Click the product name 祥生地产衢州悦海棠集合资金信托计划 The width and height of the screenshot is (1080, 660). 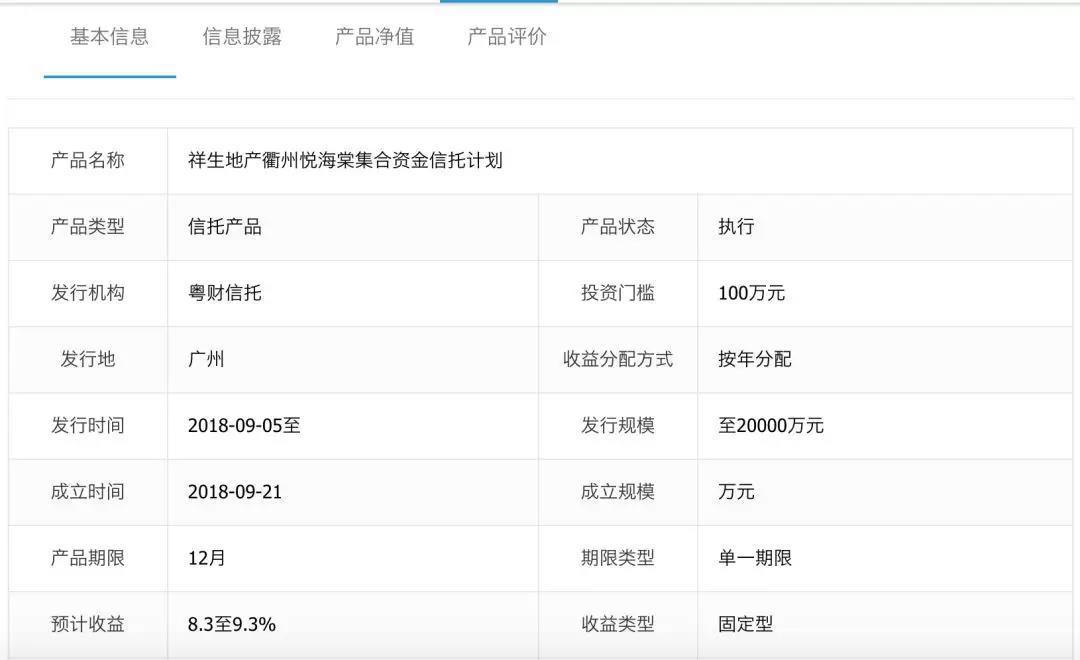[345, 160]
